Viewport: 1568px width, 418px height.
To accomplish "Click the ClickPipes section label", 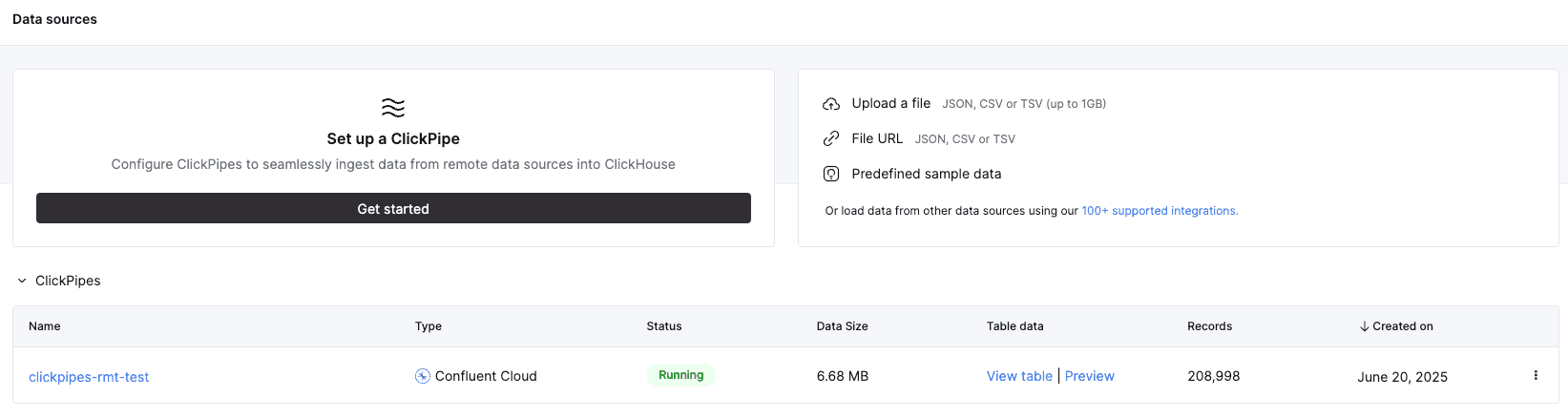I will [x=68, y=281].
